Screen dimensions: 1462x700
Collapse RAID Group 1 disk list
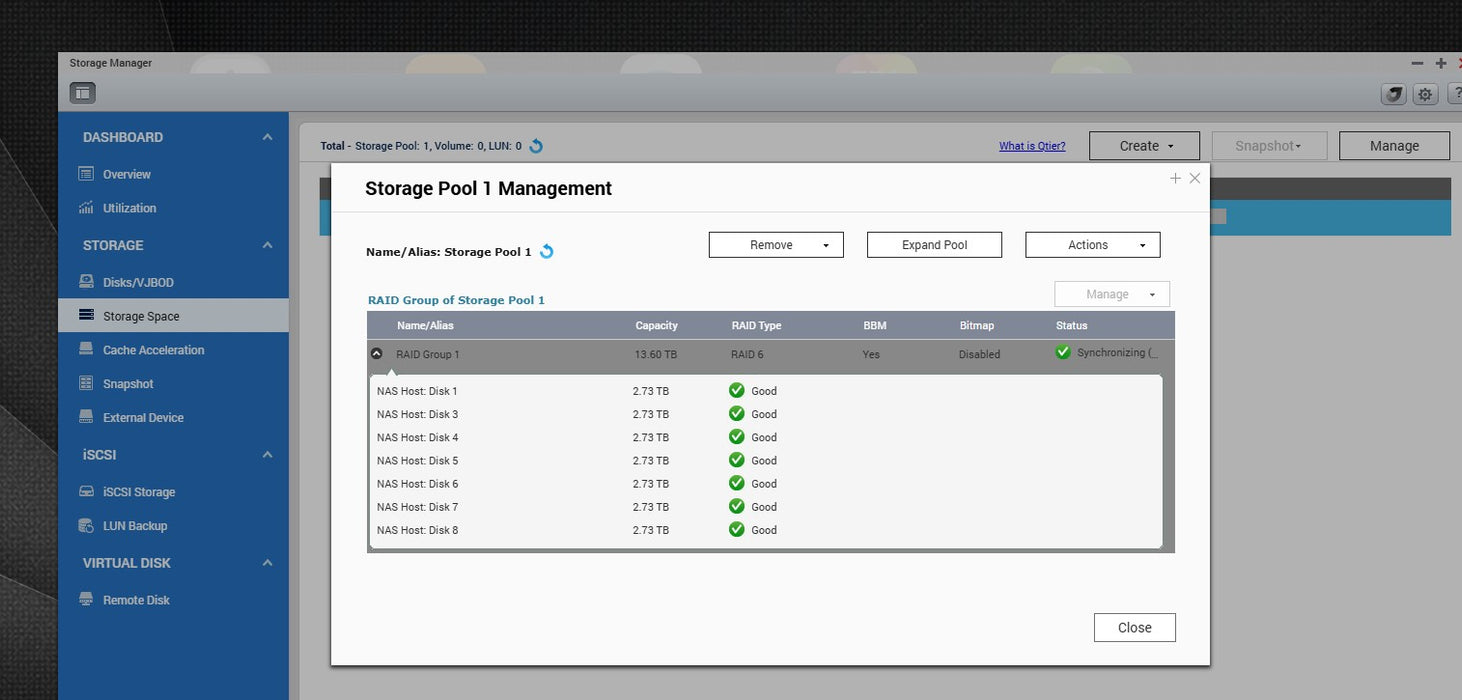(x=376, y=354)
